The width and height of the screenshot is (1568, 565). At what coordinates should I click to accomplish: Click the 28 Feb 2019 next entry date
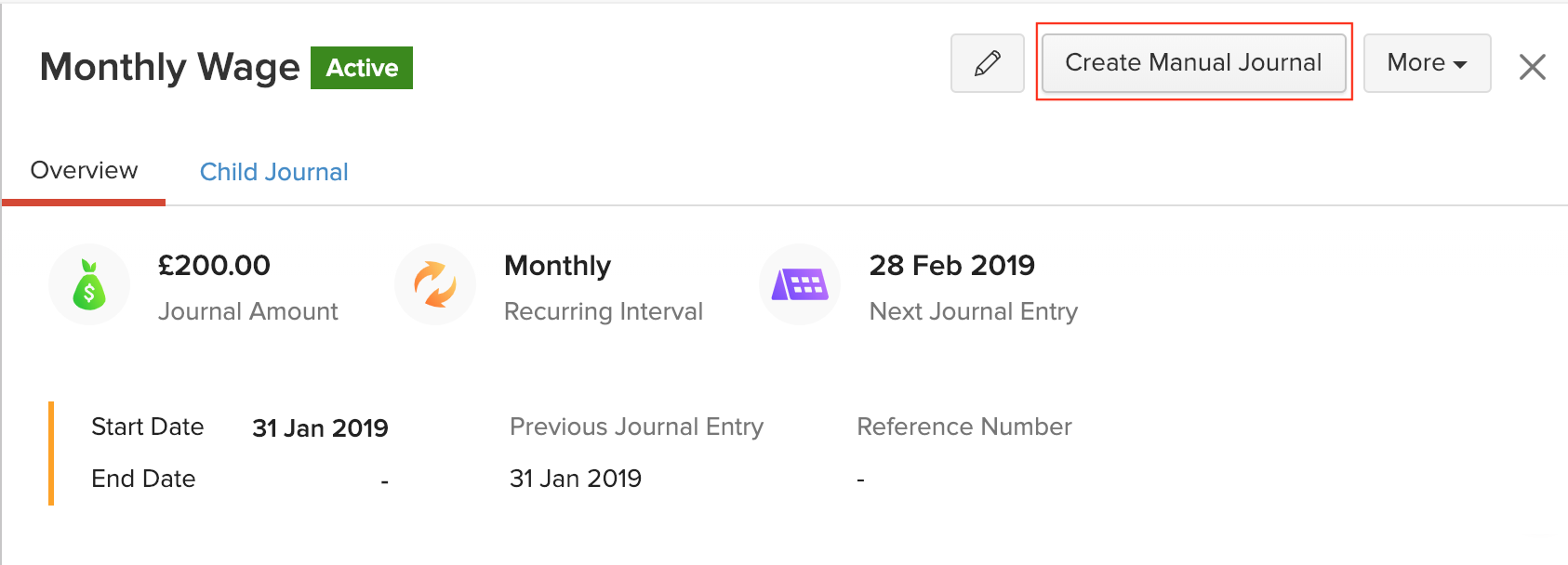951,266
